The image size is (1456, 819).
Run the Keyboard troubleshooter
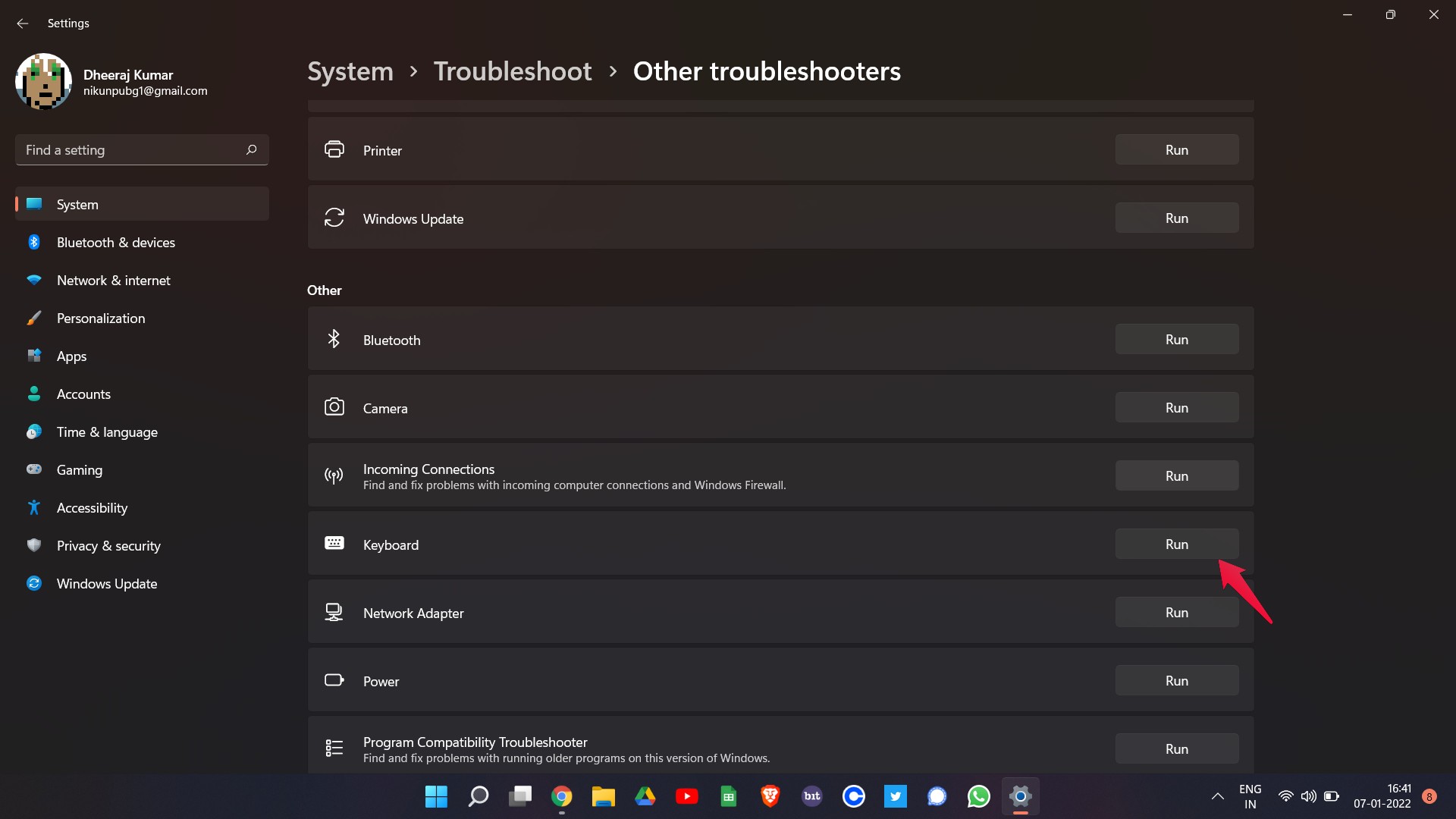tap(1176, 544)
